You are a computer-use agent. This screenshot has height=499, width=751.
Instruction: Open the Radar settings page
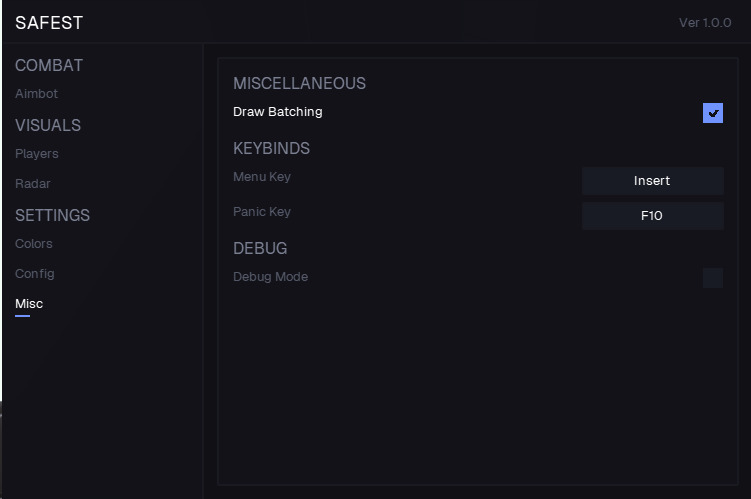click(33, 184)
